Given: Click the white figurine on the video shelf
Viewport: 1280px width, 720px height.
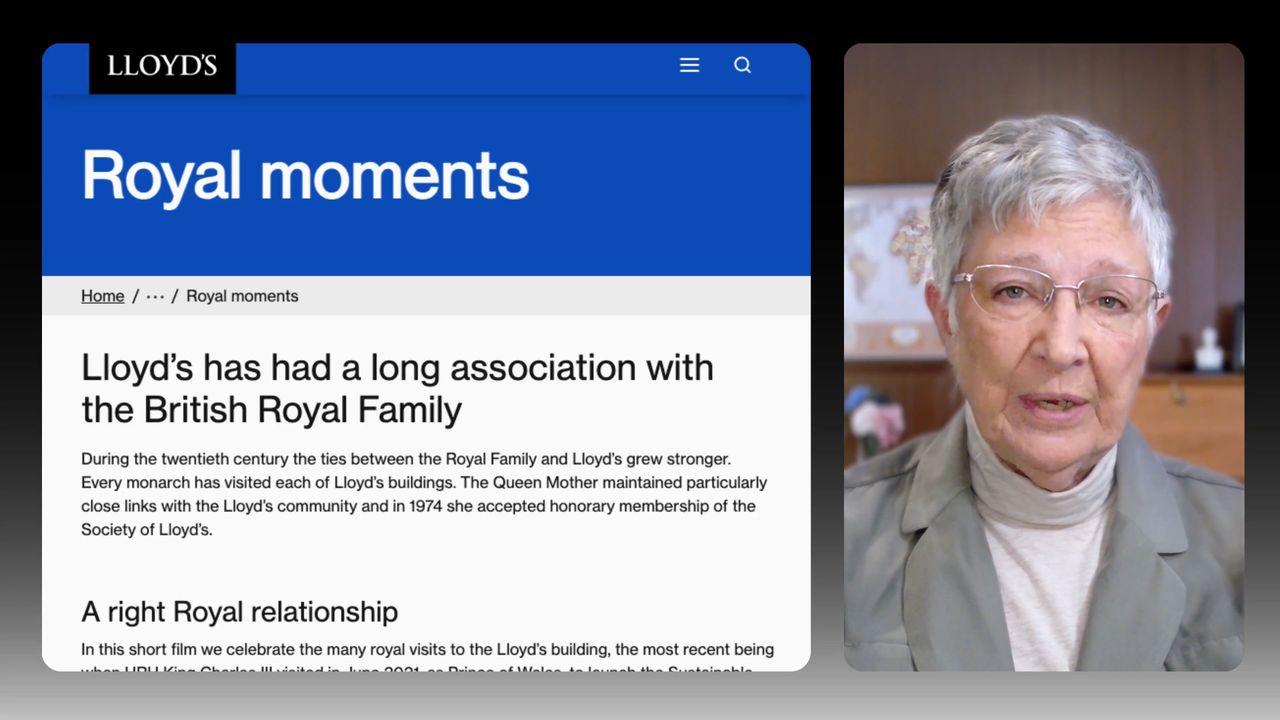Looking at the screenshot, I should (x=1209, y=348).
